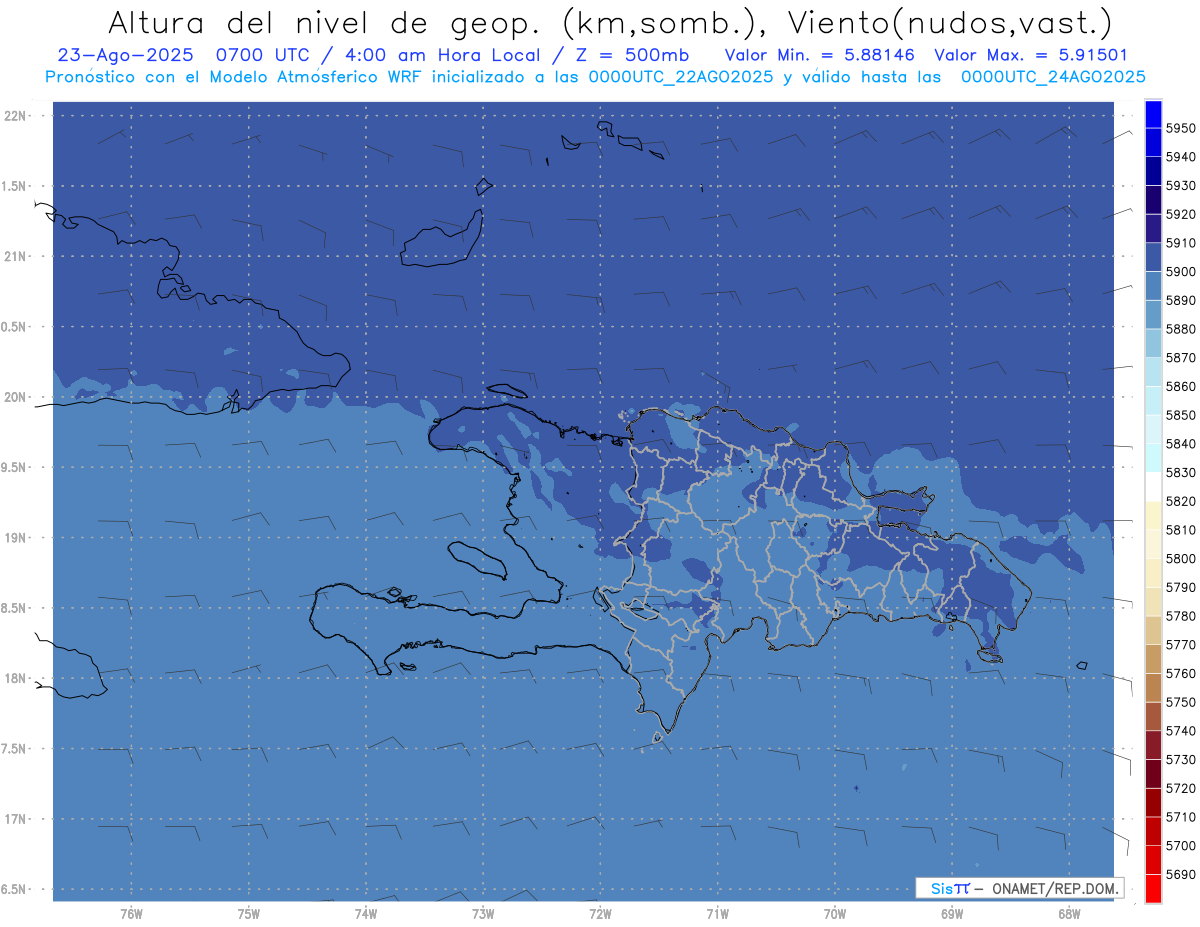Click the '68W' longitude label
Screen dimensions: 1200x927
pos(1069,914)
